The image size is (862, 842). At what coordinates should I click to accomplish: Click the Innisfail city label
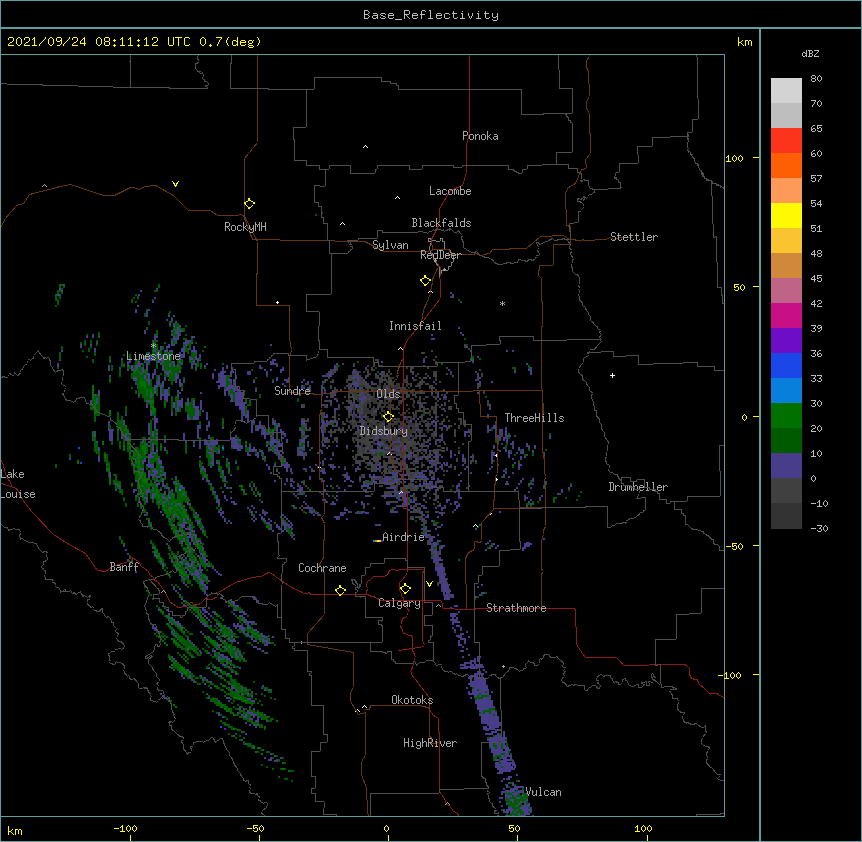click(415, 326)
